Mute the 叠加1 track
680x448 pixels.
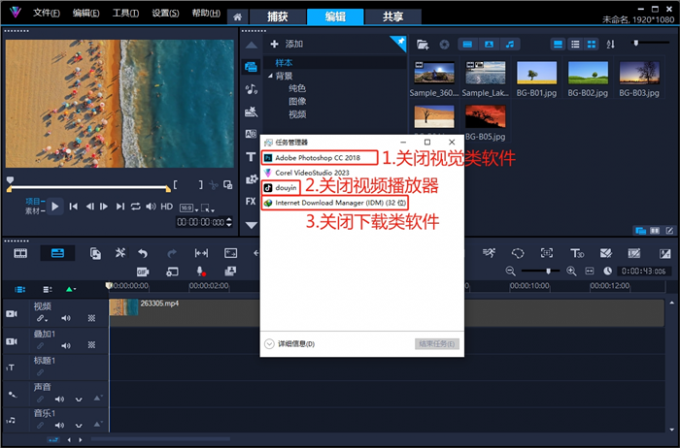66,346
